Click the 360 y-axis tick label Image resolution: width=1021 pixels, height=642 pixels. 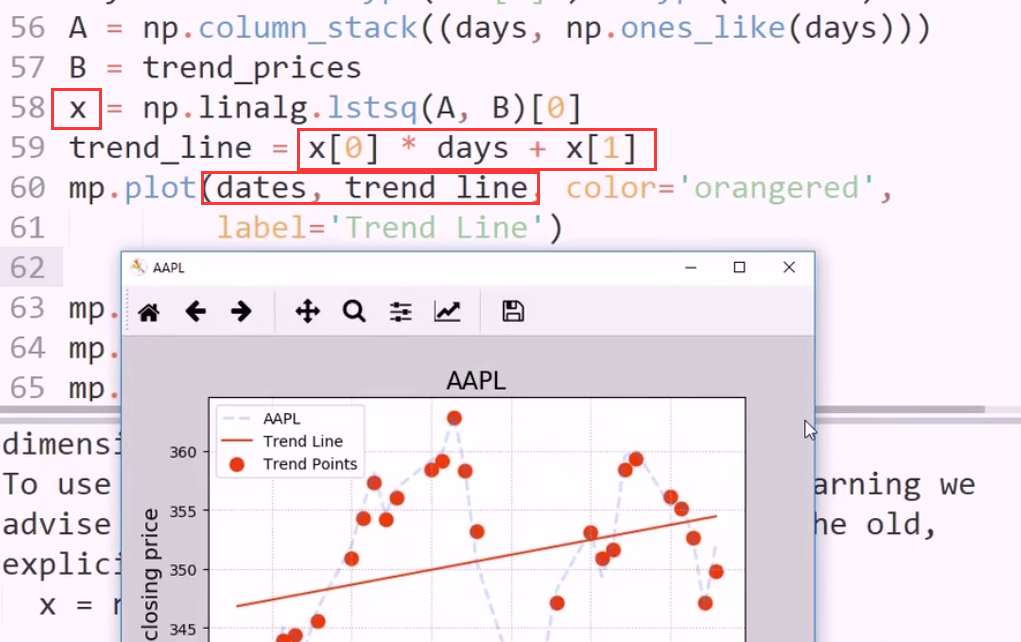click(183, 453)
